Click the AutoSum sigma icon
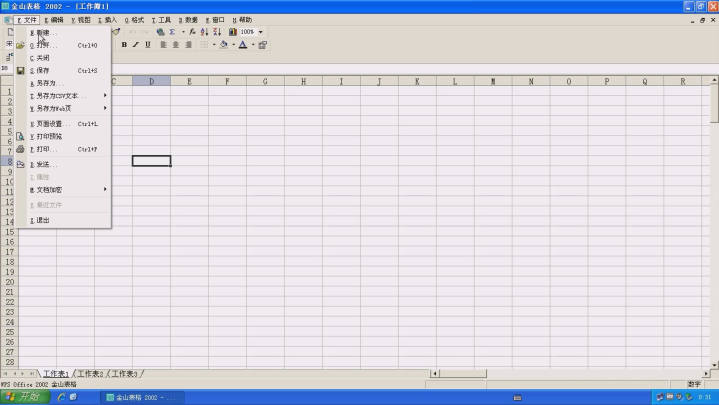The width and height of the screenshot is (719, 405). [x=172, y=32]
